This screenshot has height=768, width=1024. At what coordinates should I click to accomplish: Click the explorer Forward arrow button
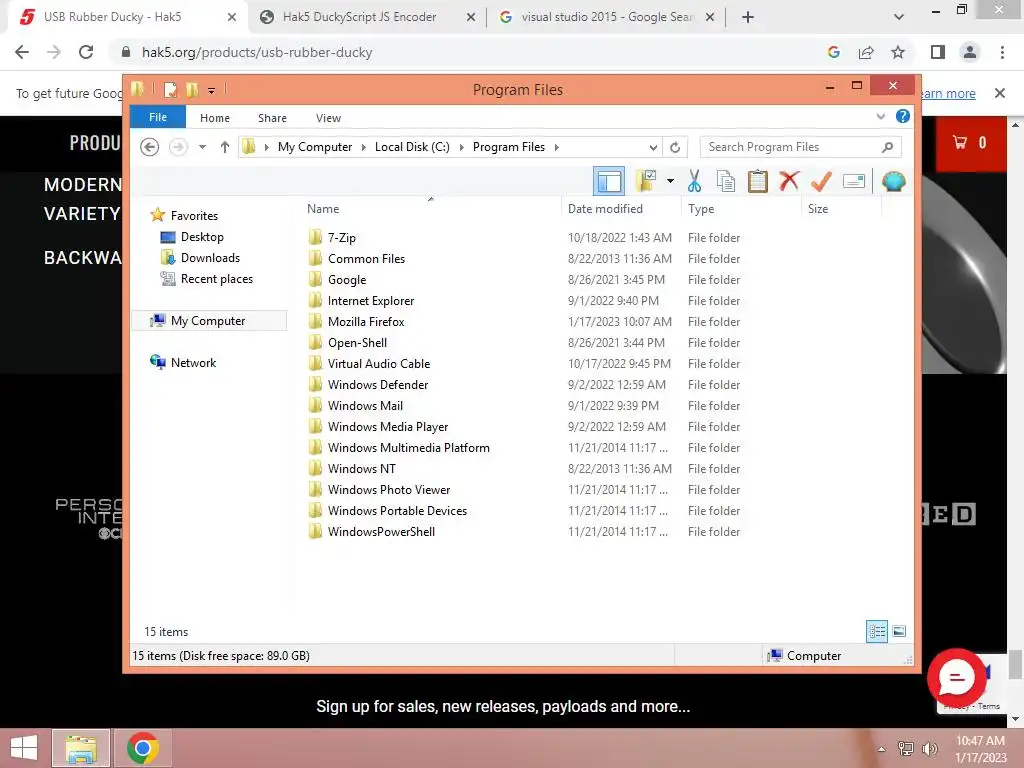pyautogui.click(x=178, y=147)
